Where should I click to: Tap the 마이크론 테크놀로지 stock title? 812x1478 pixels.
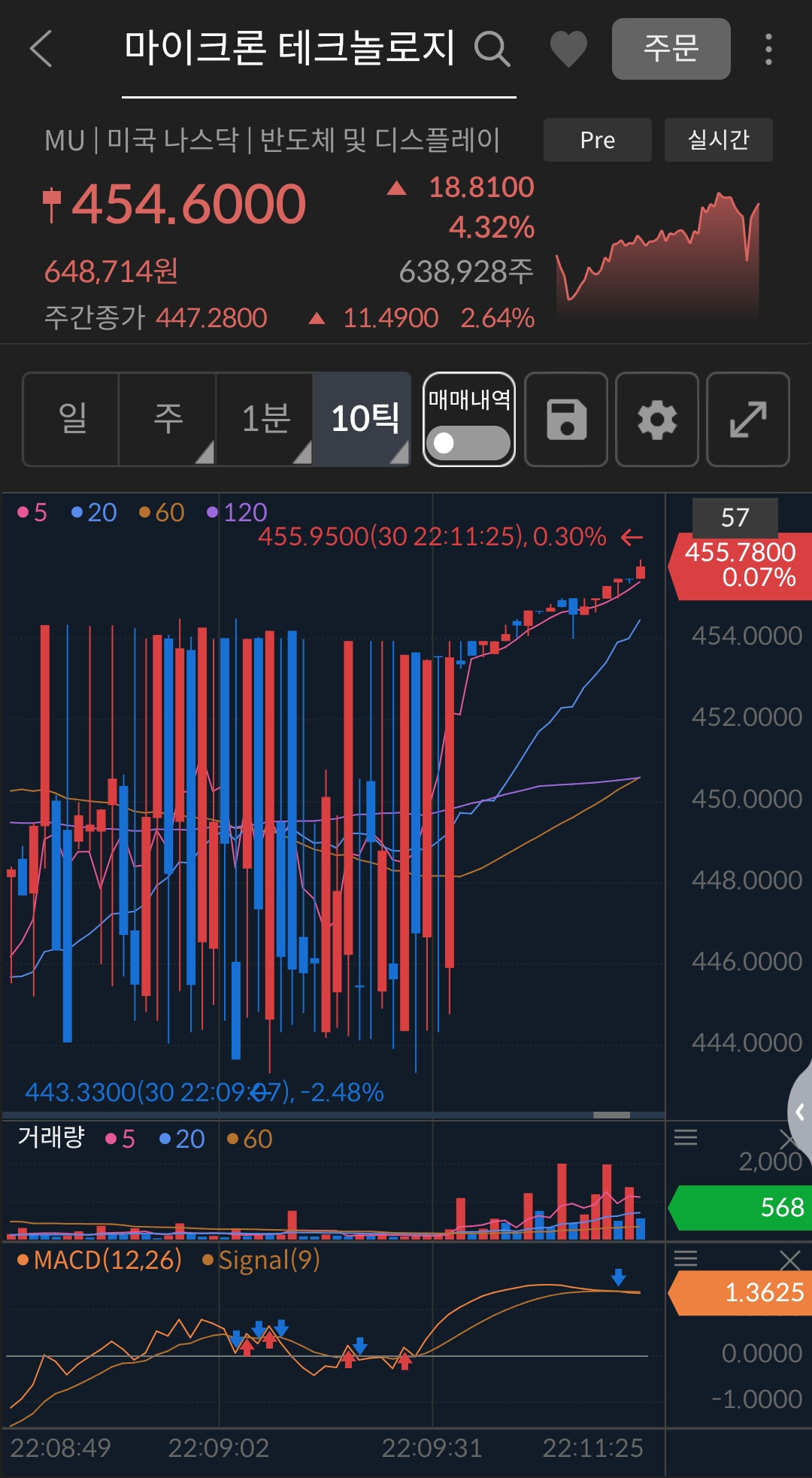[x=289, y=47]
